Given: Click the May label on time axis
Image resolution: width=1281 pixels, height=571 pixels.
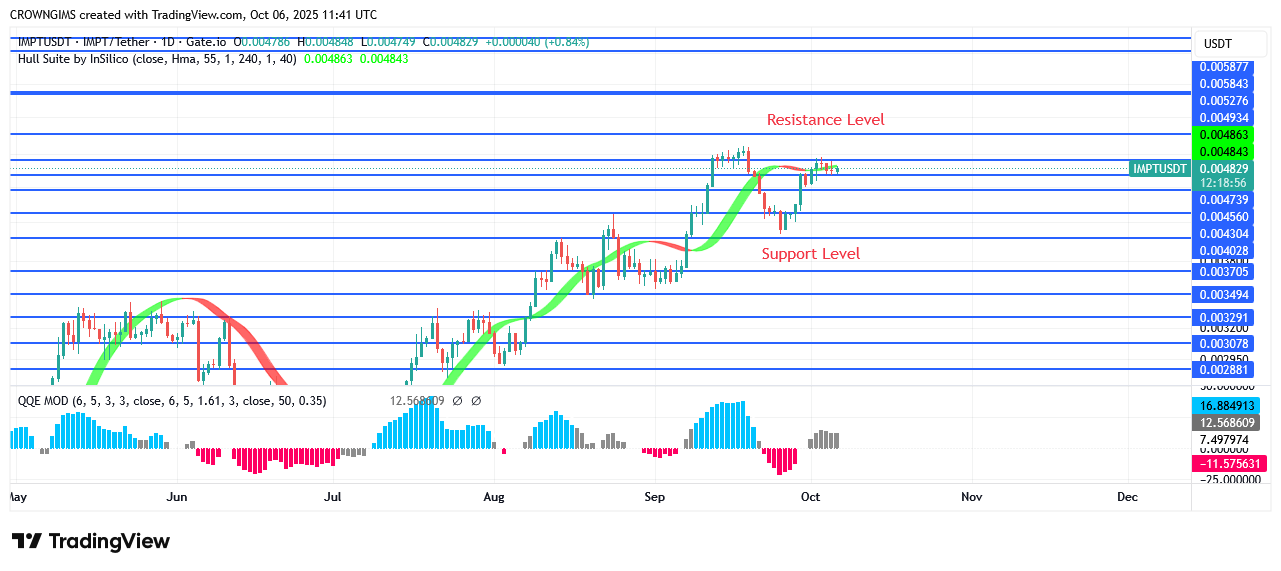Looking at the screenshot, I should pos(18,496).
